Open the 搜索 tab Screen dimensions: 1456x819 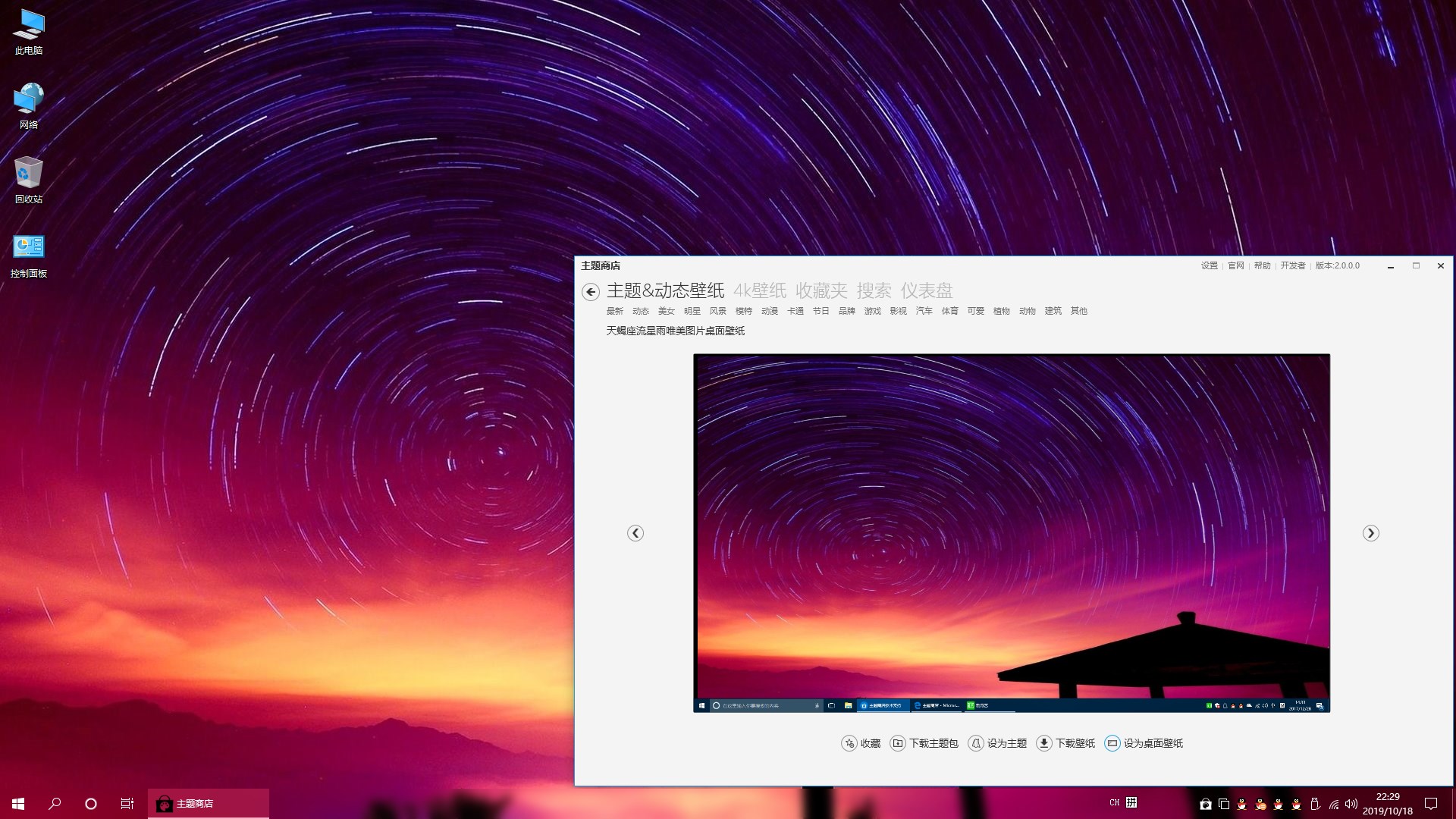click(874, 290)
